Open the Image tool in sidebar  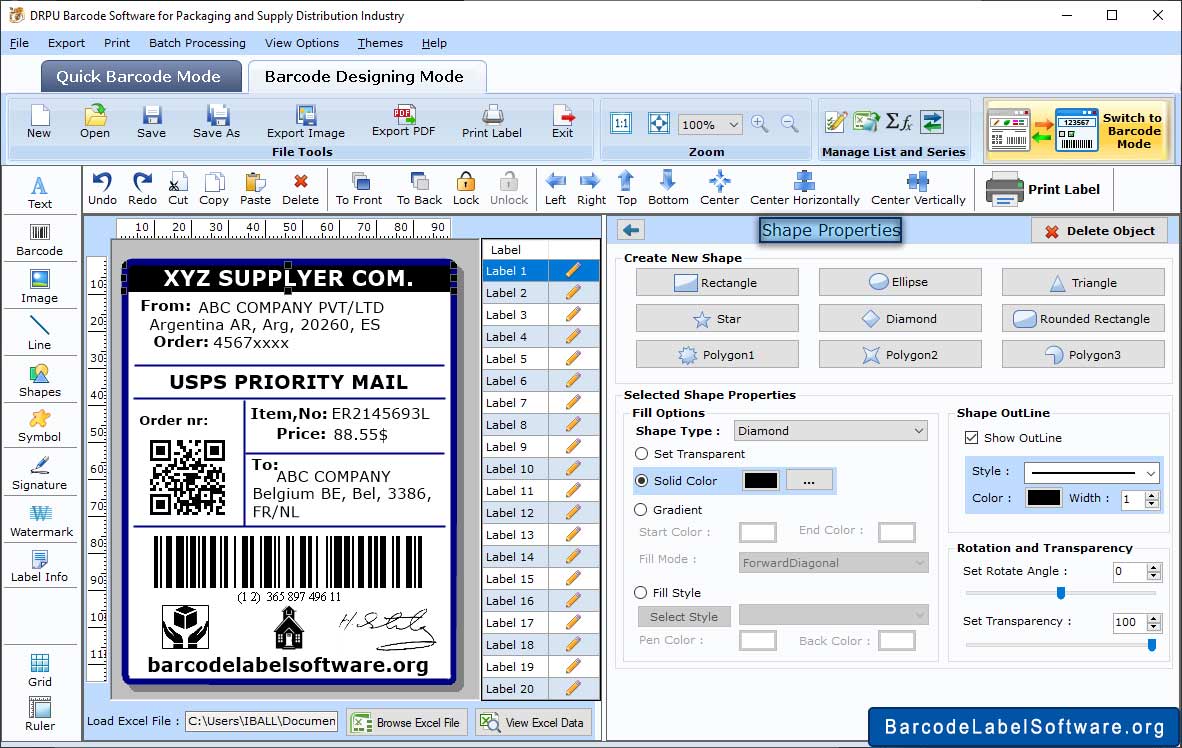point(39,287)
